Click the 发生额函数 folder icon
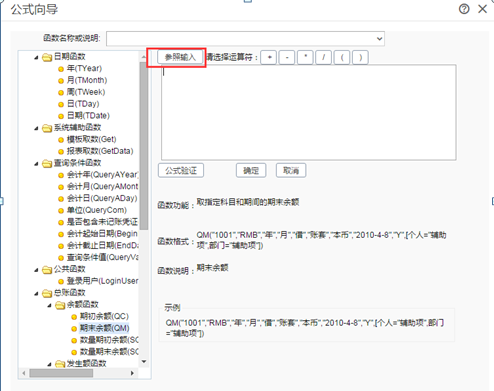494x391 pixels. click(x=60, y=364)
